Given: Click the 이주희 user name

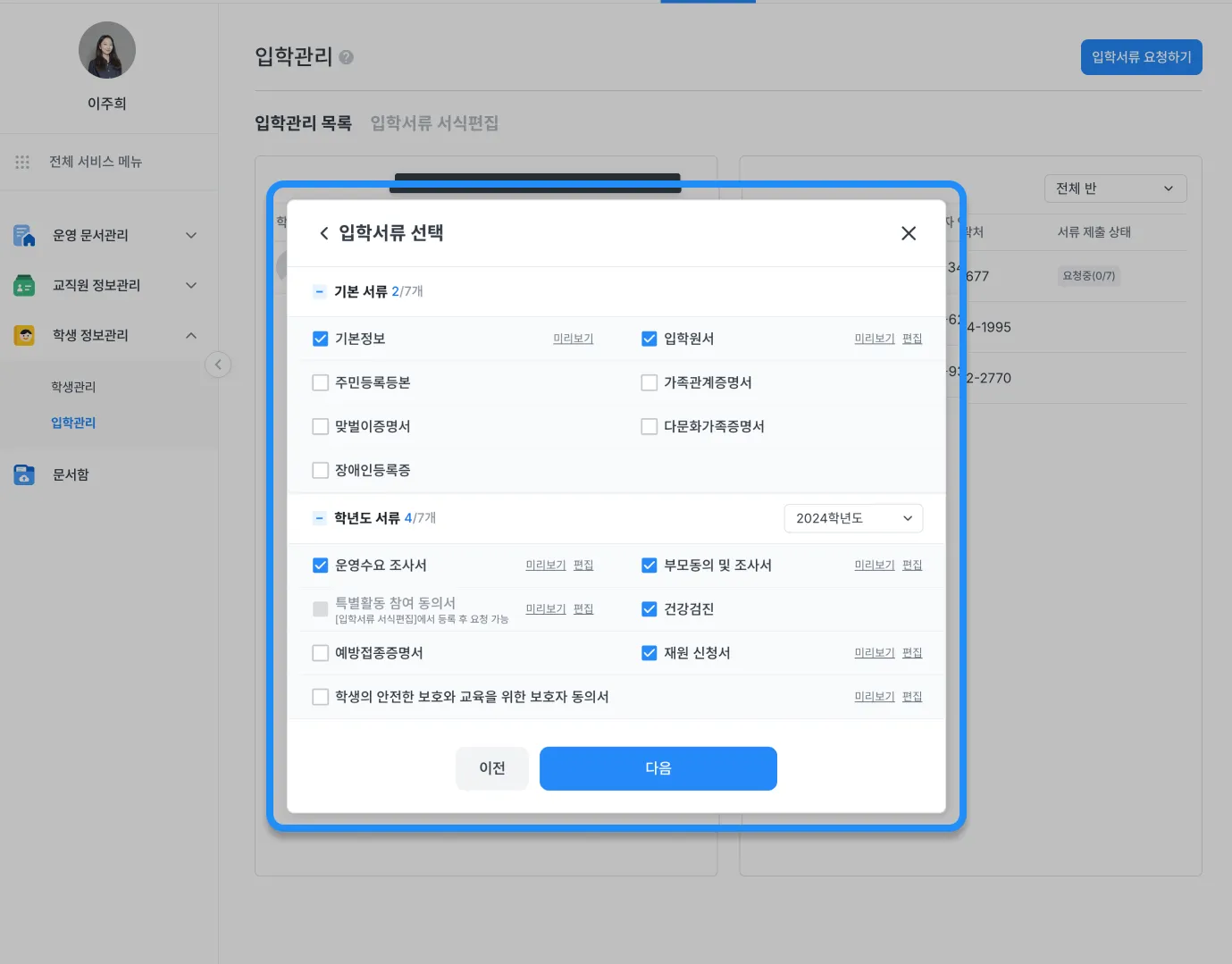Looking at the screenshot, I should (107, 104).
